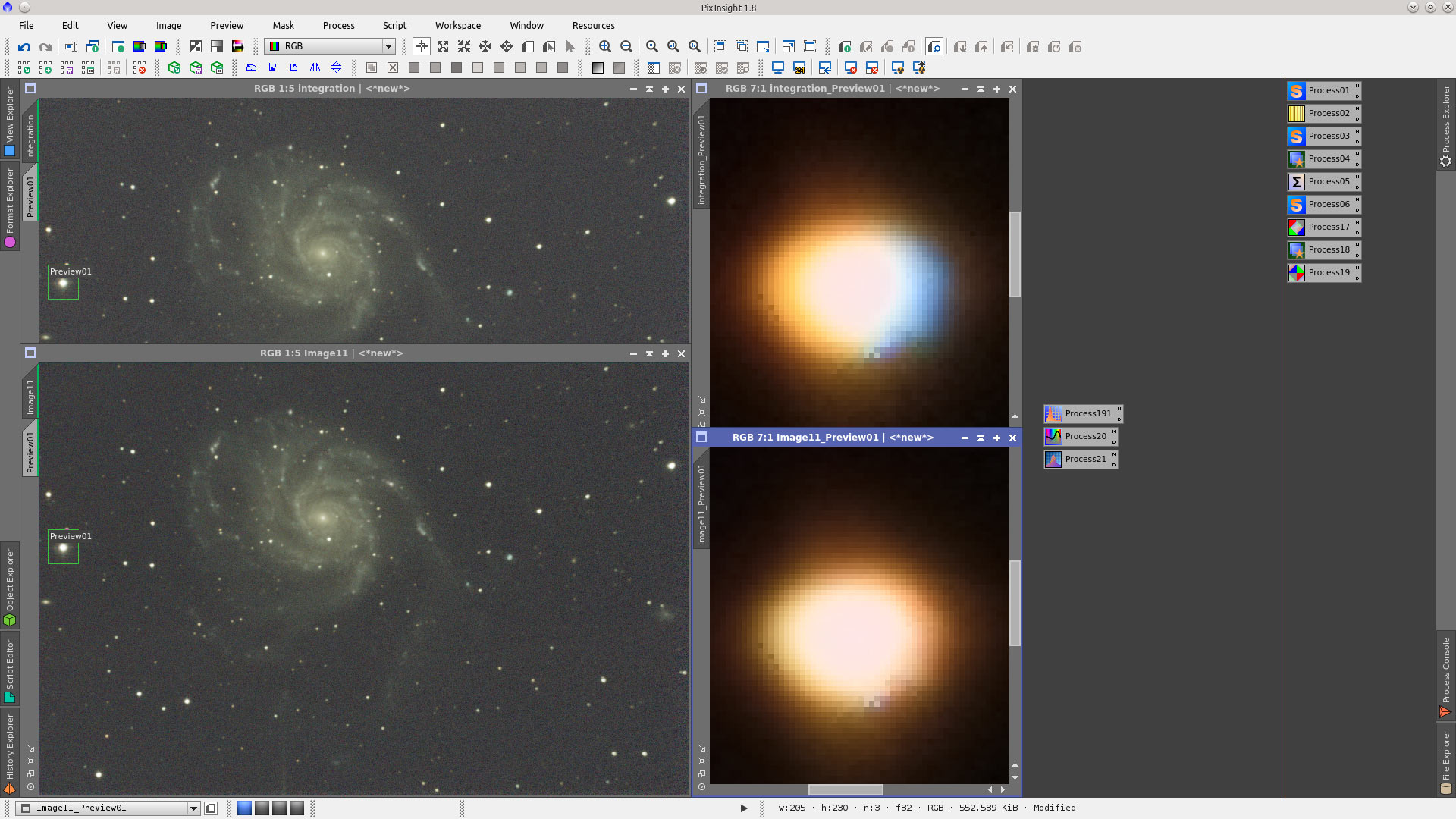Screen dimensions: 1456x819
Task: Apply horizontal flip to the image
Action: pos(315,67)
